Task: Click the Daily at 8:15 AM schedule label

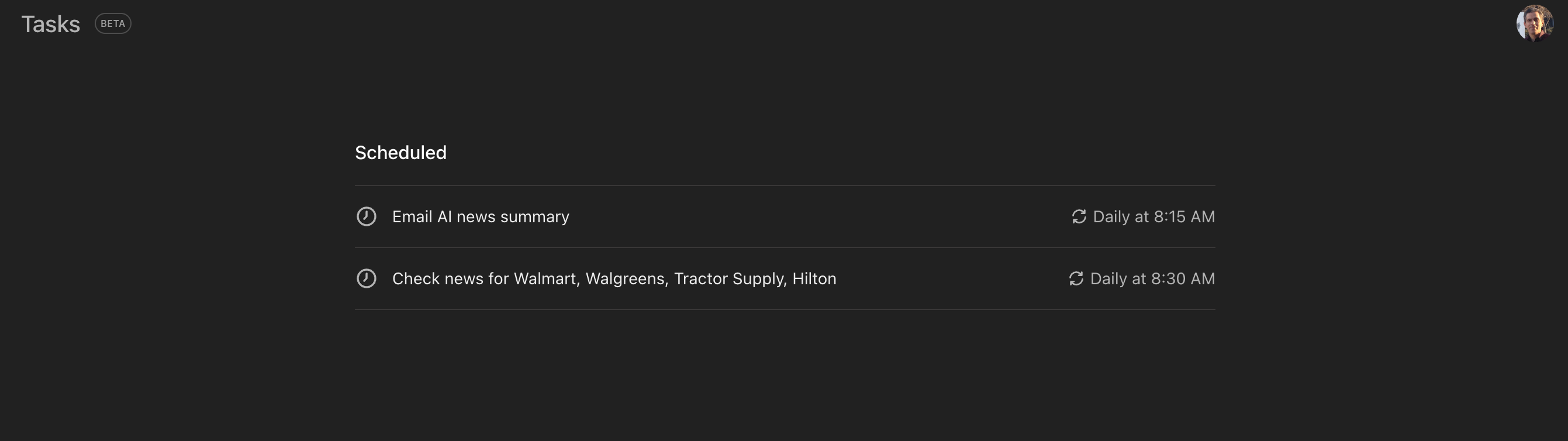Action: pos(1153,216)
